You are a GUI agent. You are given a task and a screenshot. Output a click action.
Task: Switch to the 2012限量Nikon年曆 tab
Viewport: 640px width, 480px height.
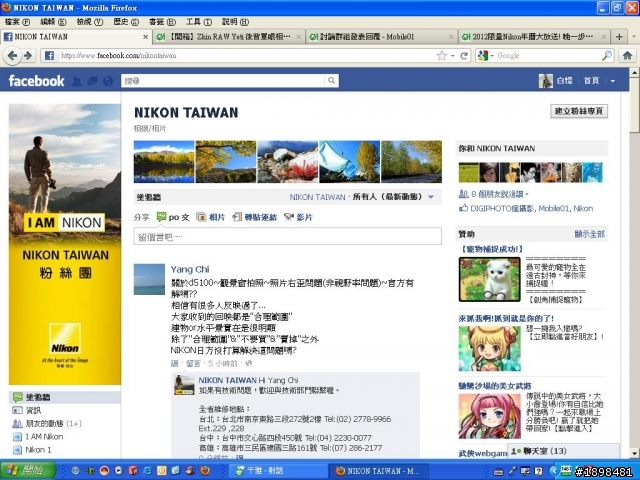[534, 37]
